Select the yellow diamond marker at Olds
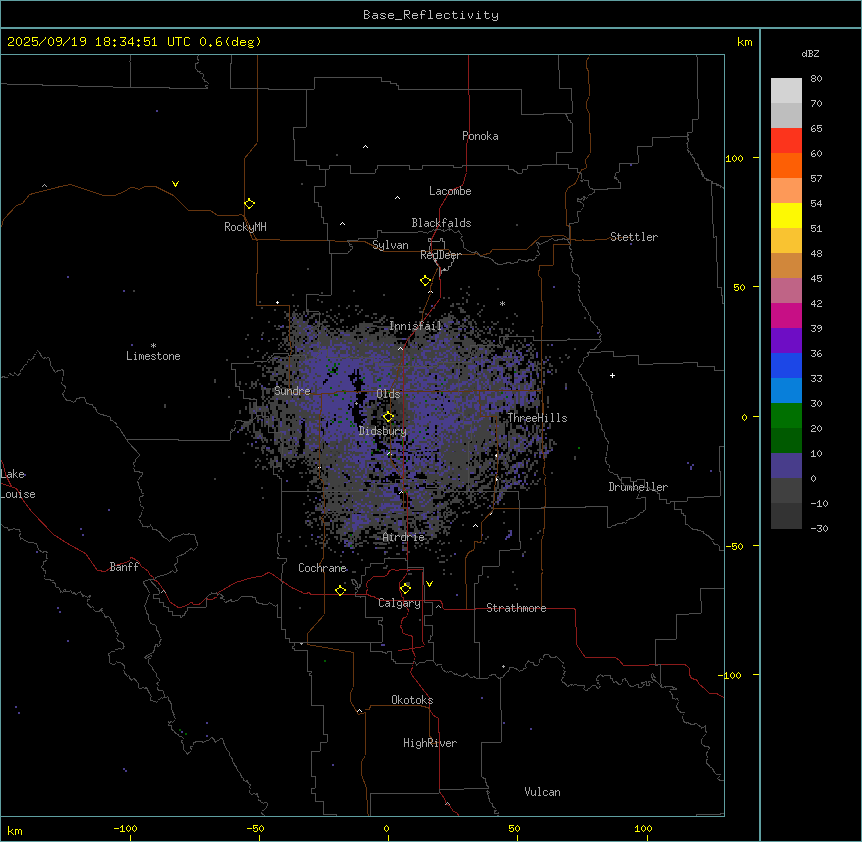 (389, 416)
